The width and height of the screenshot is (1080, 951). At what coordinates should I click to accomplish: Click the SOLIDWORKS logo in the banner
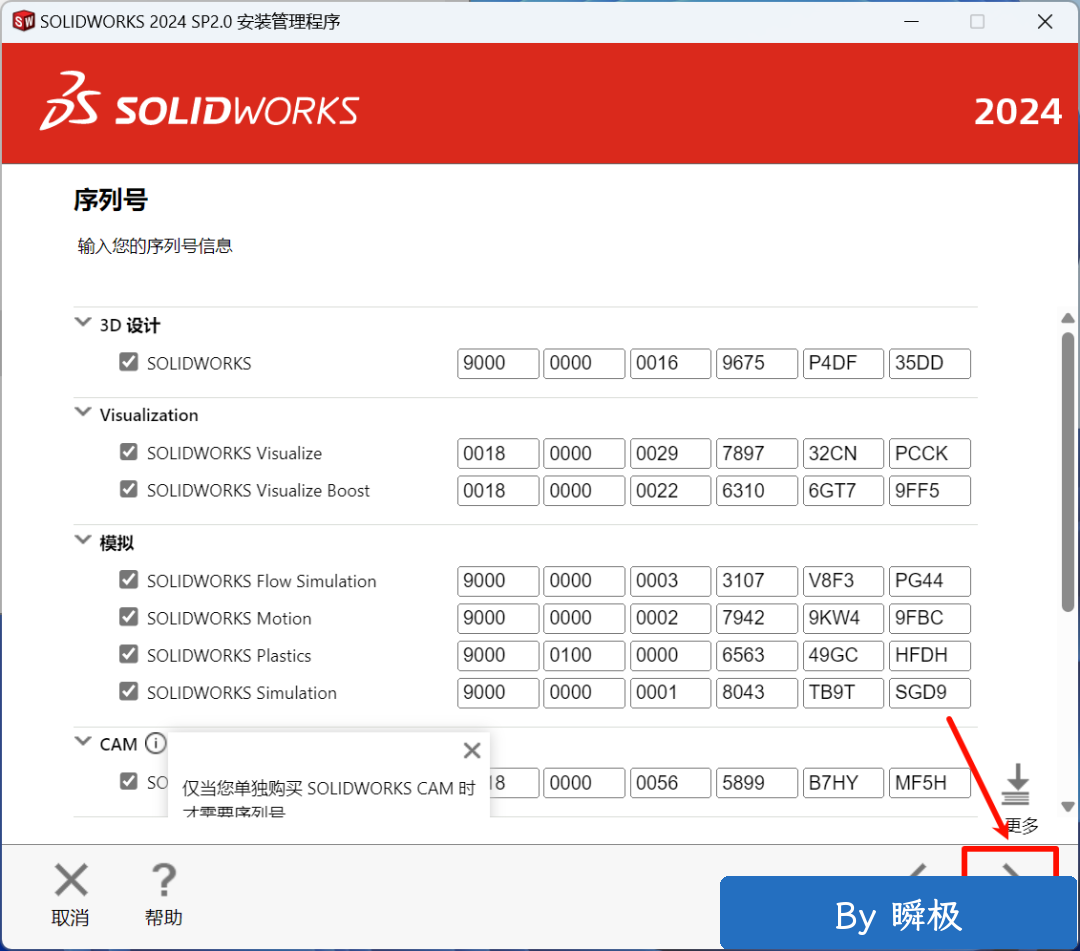(200, 103)
